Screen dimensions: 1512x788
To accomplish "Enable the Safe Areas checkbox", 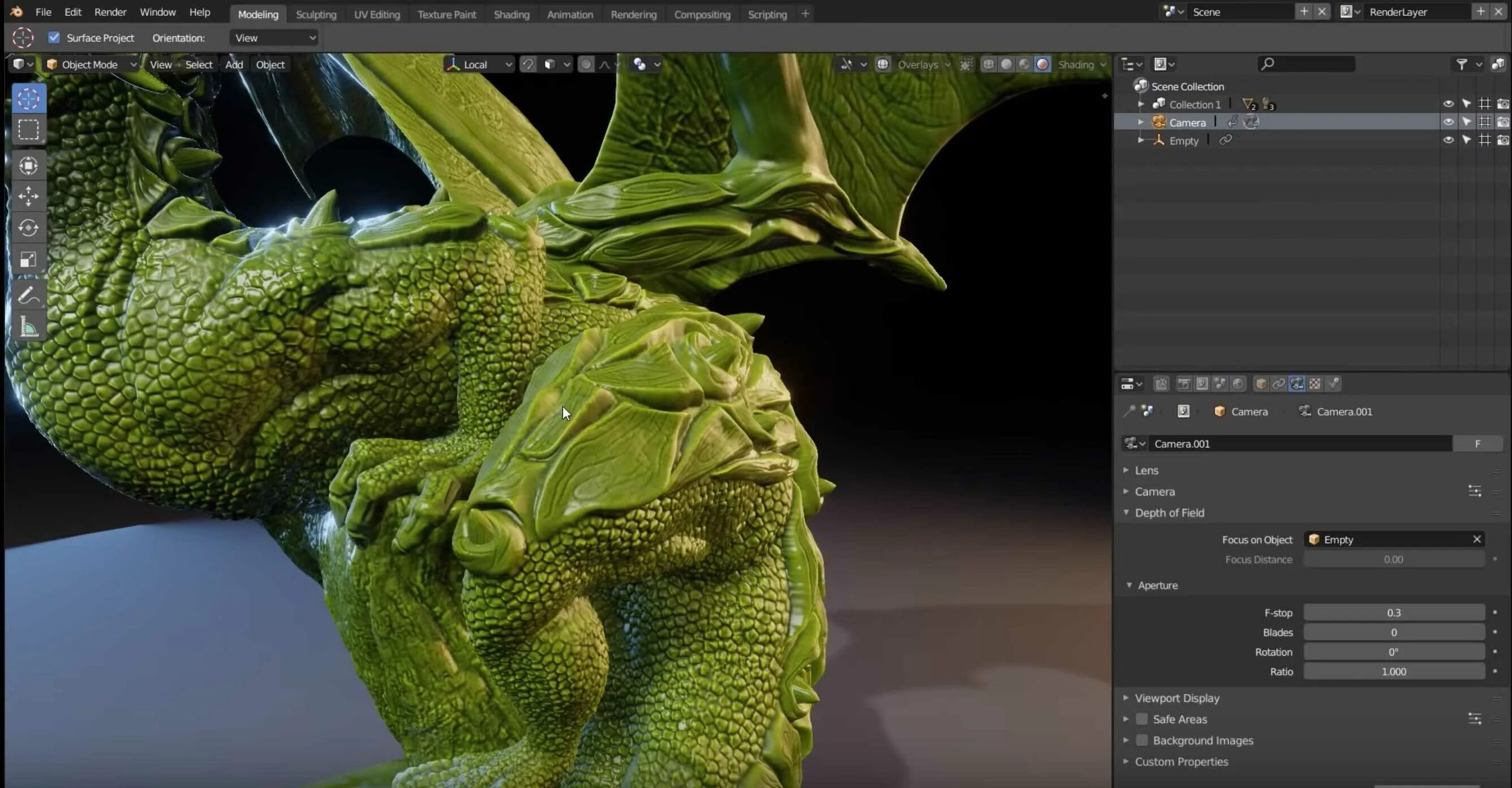I will tap(1141, 719).
